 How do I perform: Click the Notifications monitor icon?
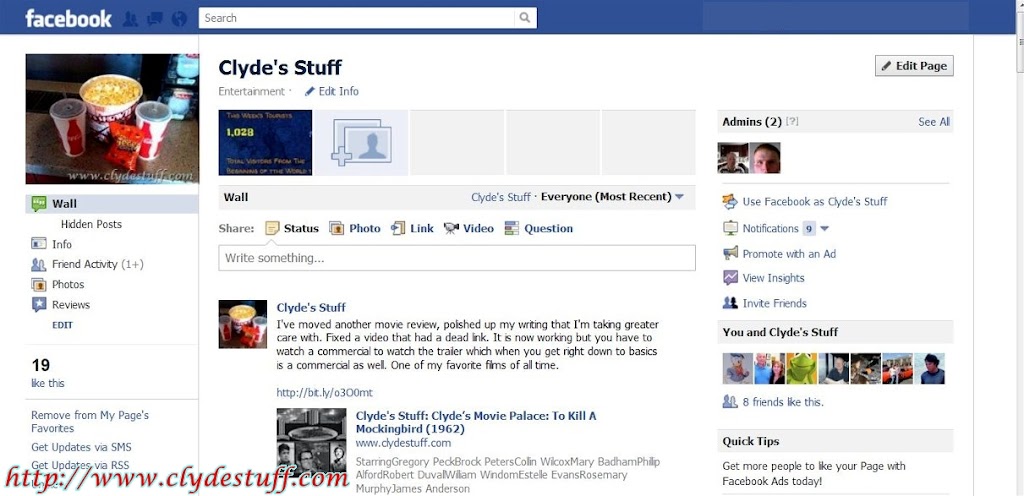click(730, 228)
